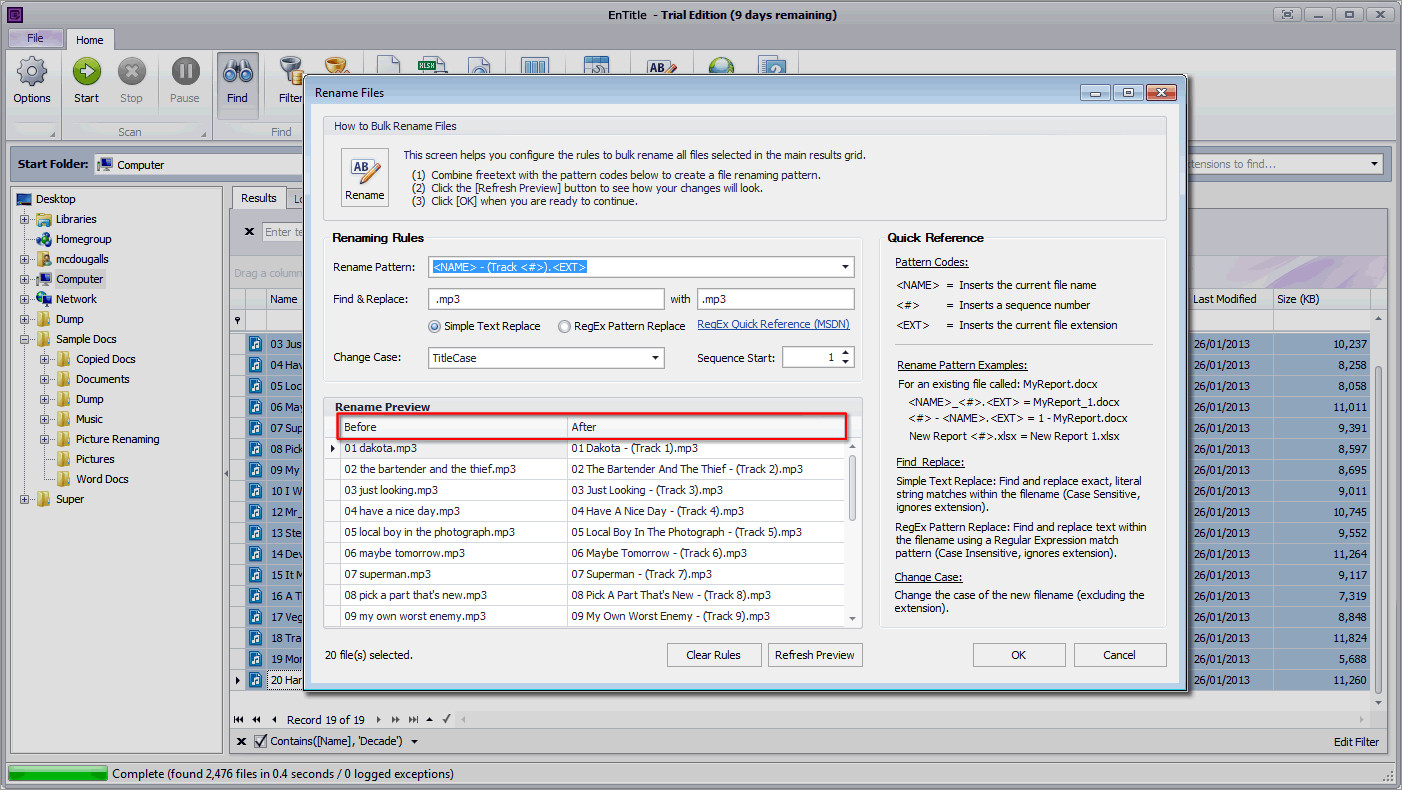Select the Find binoculars tool
Screen dimensions: 1402x790
[x=237, y=81]
